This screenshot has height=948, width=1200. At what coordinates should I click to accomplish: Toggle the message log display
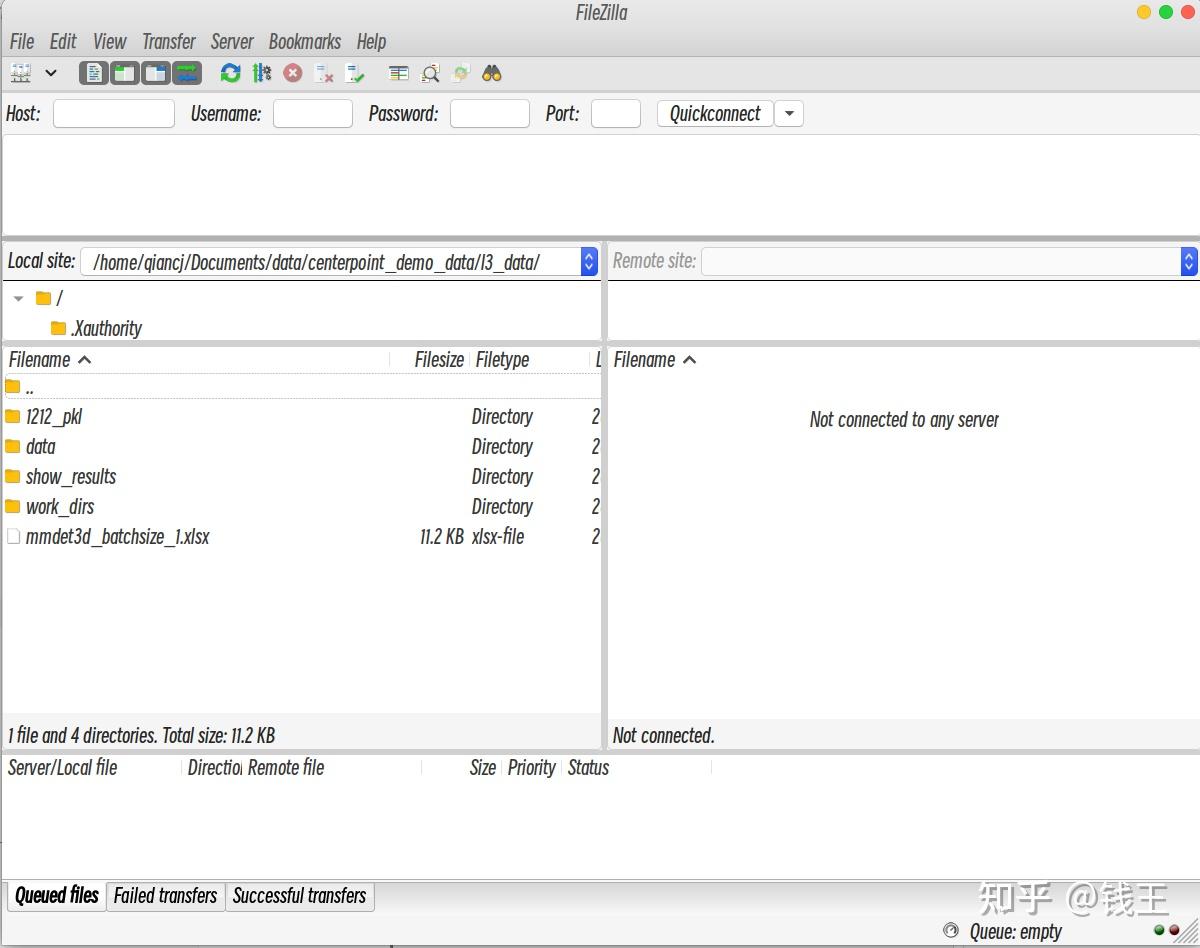coord(93,73)
